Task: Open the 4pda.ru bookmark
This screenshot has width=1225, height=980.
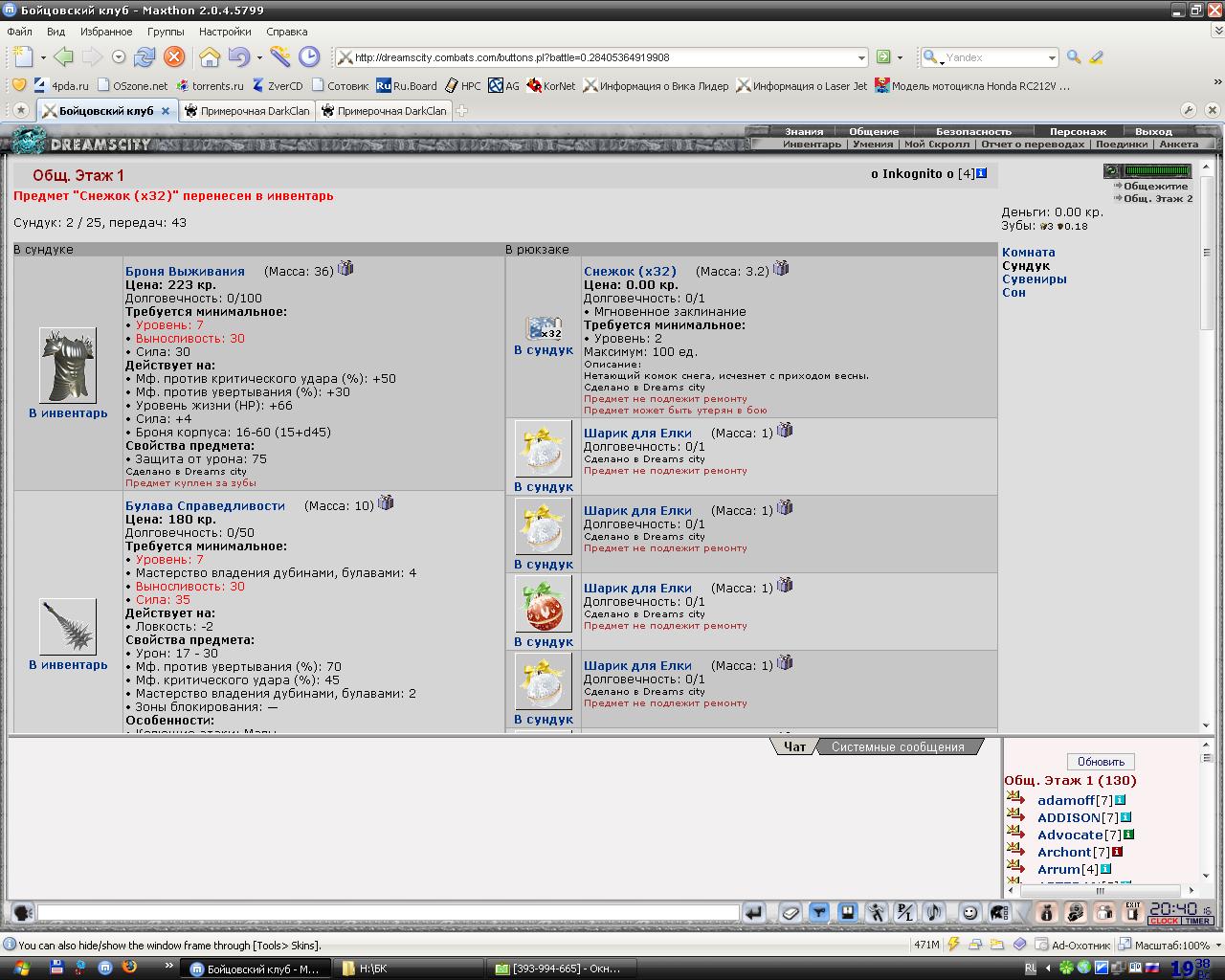Action: tap(61, 85)
